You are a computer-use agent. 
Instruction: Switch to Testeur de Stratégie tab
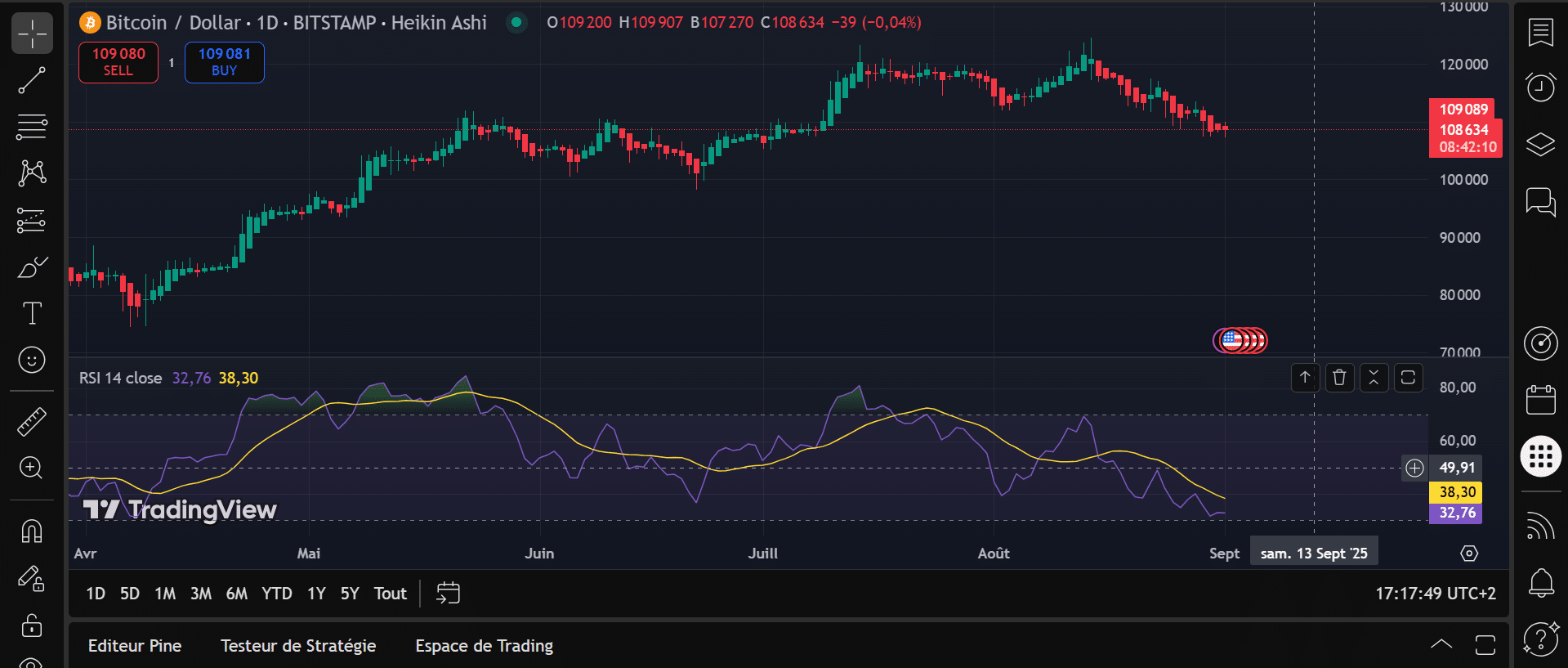pyautogui.click(x=298, y=646)
